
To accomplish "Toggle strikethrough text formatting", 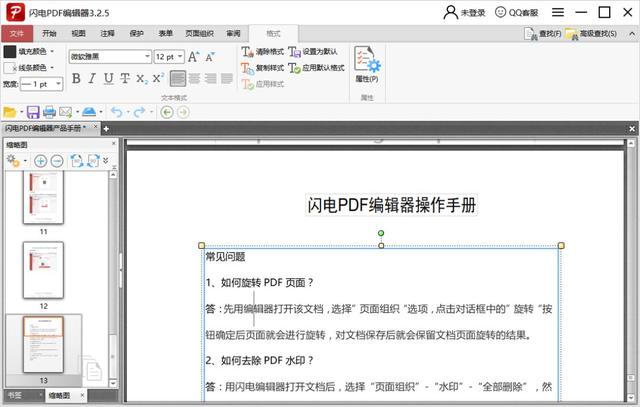I will [125, 78].
